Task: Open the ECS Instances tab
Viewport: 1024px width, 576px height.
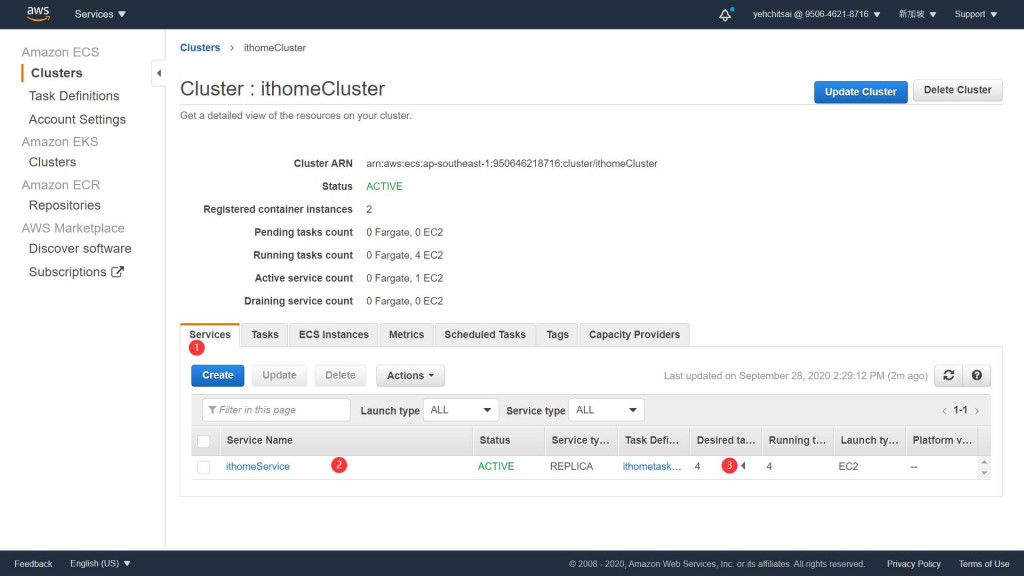Action: tap(334, 334)
